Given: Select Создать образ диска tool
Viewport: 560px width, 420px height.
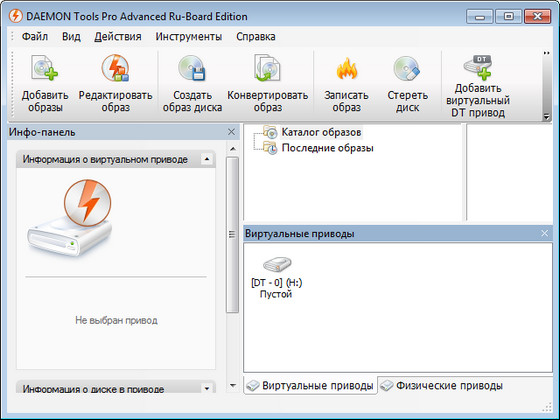Looking at the screenshot, I should click(x=192, y=84).
